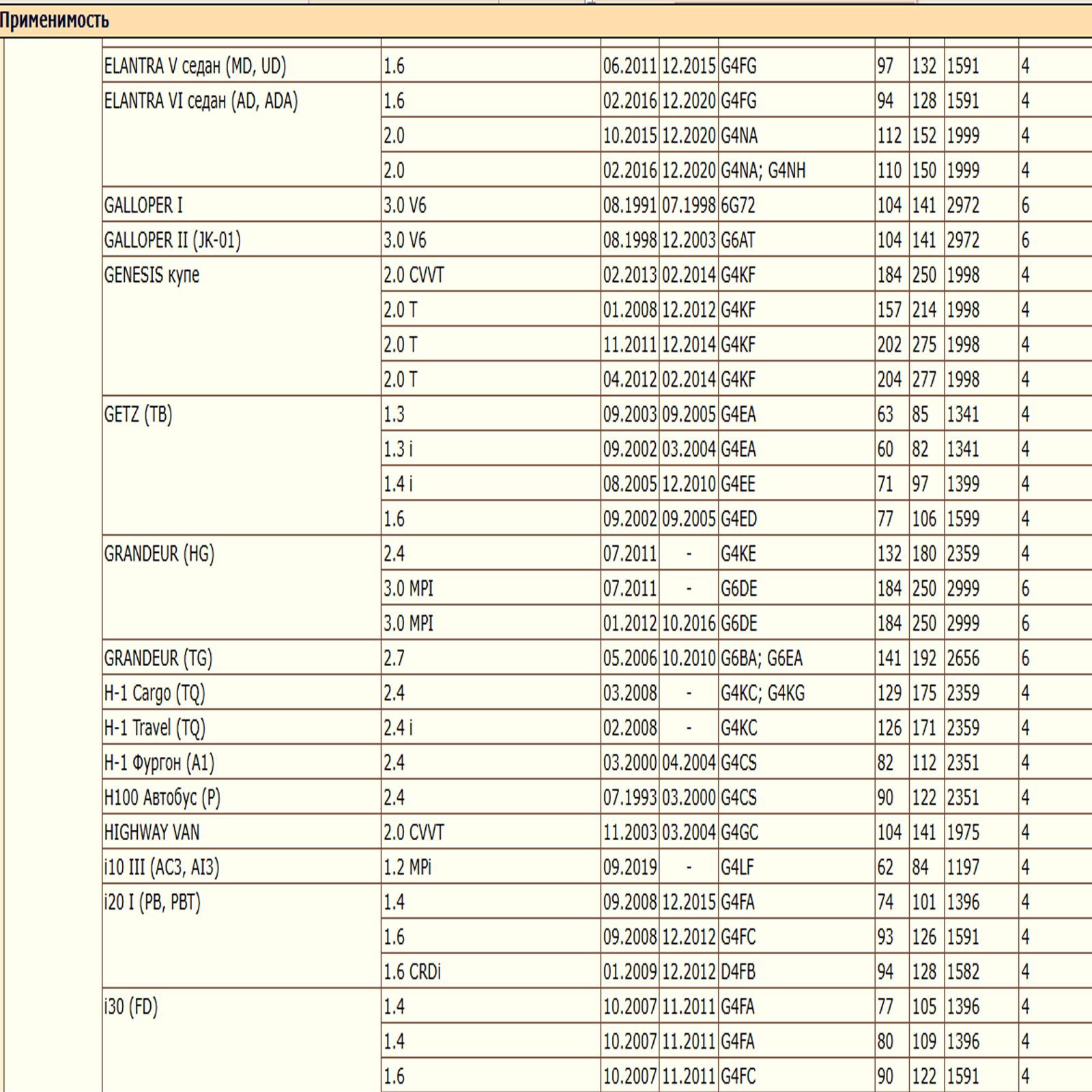Click the 1.6 CRDi engine cell
This screenshot has height=1092, width=1092.
(412, 972)
